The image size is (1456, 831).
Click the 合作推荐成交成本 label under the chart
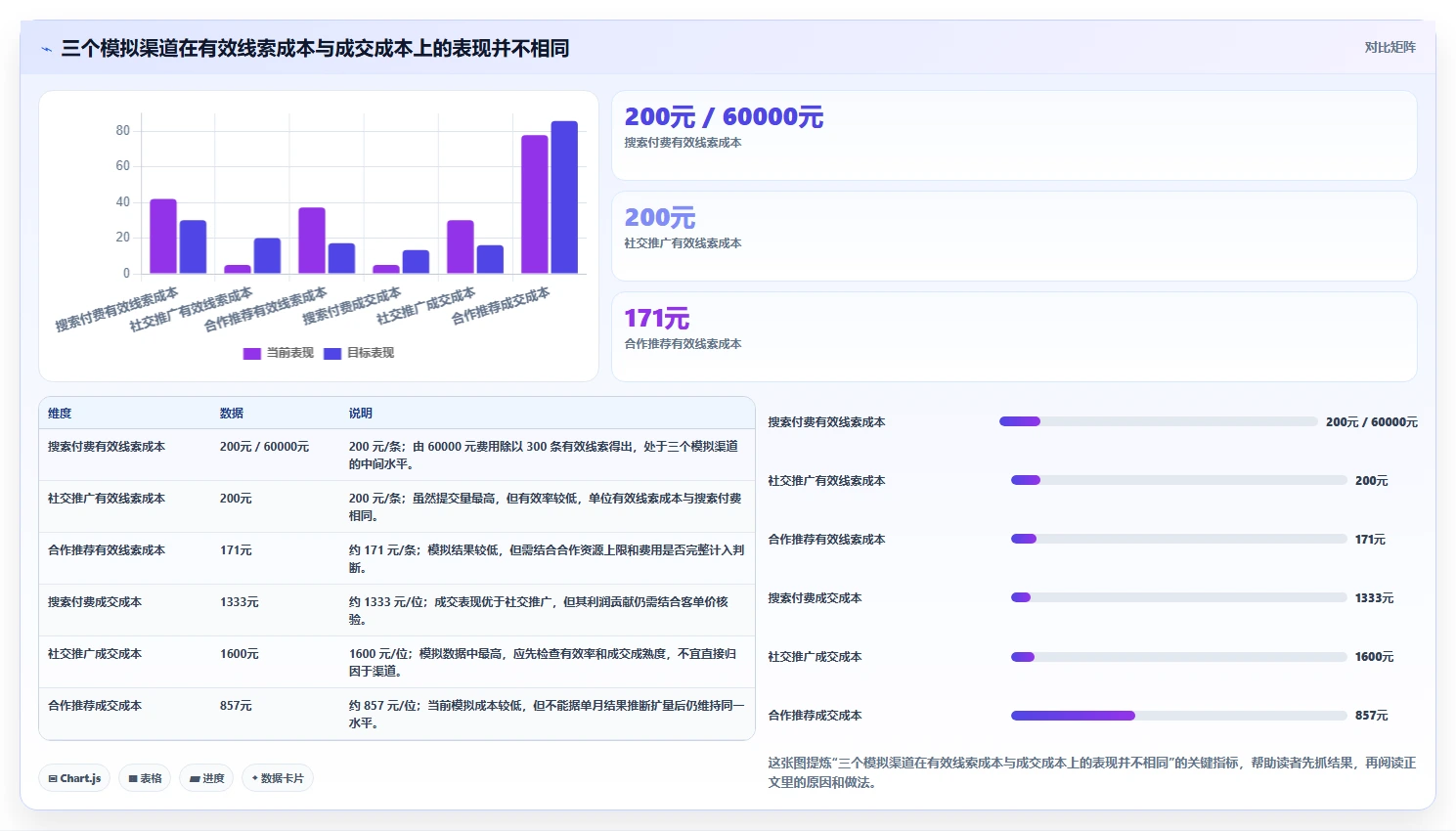pyautogui.click(x=501, y=306)
